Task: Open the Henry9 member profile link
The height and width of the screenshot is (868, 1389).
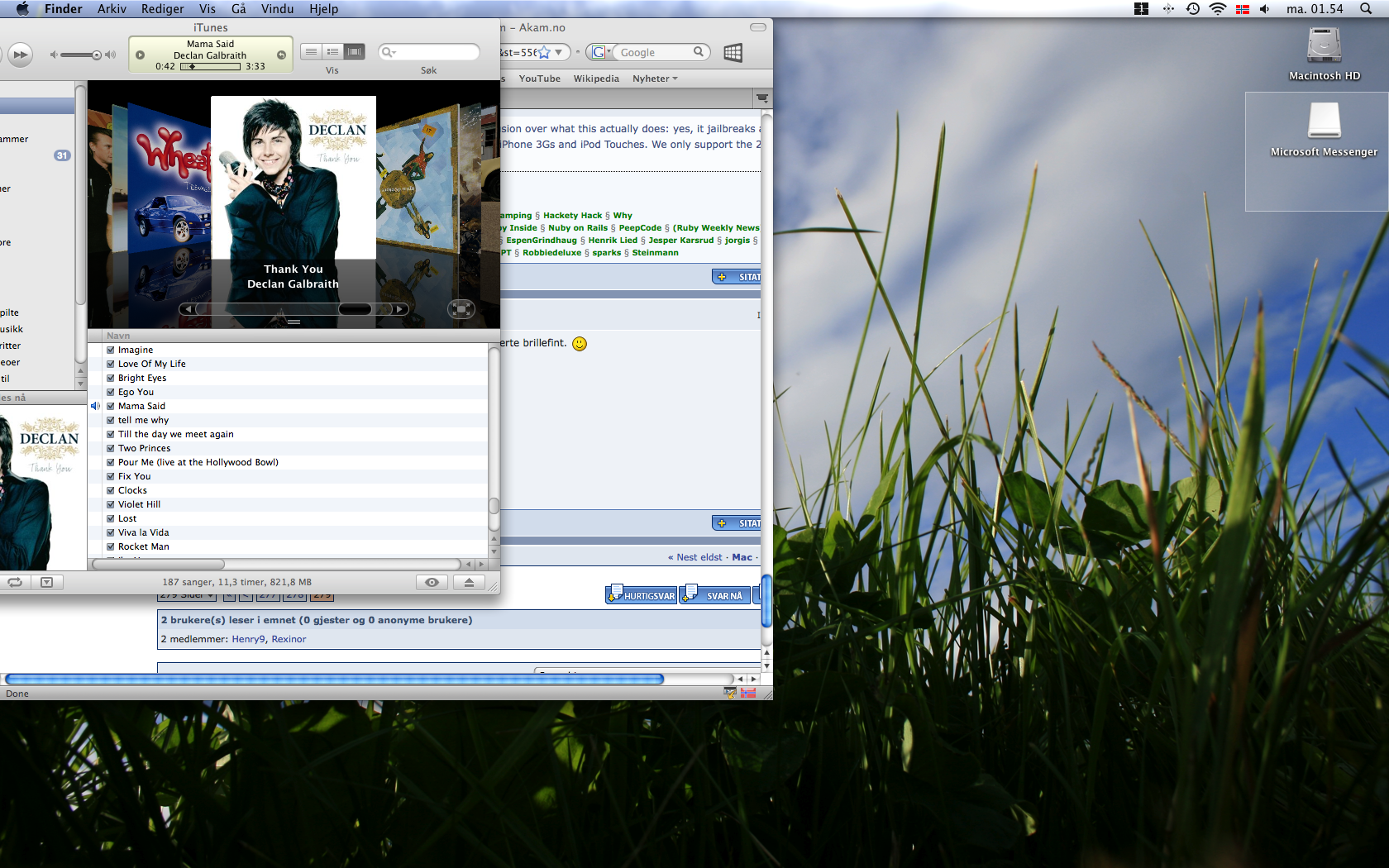Action: pyautogui.click(x=248, y=639)
